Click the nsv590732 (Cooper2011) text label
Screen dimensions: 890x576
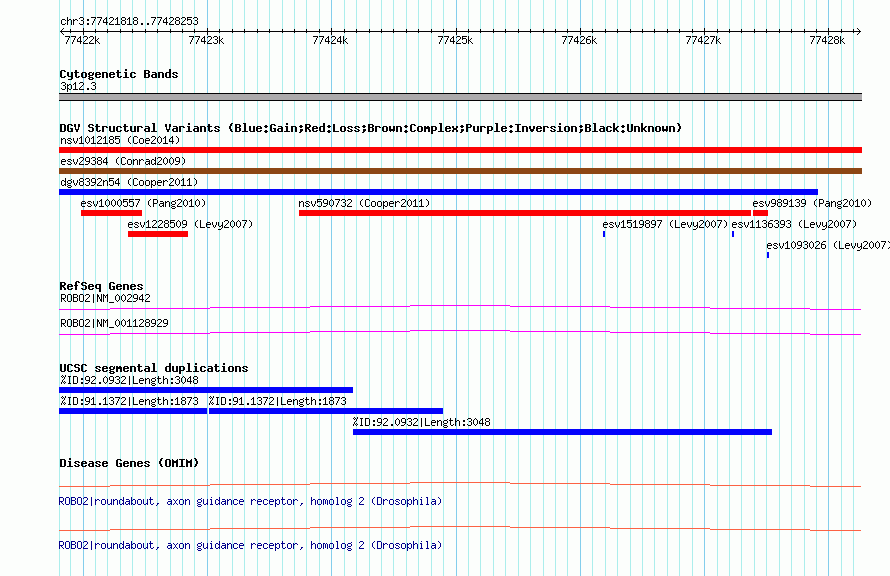(x=364, y=203)
